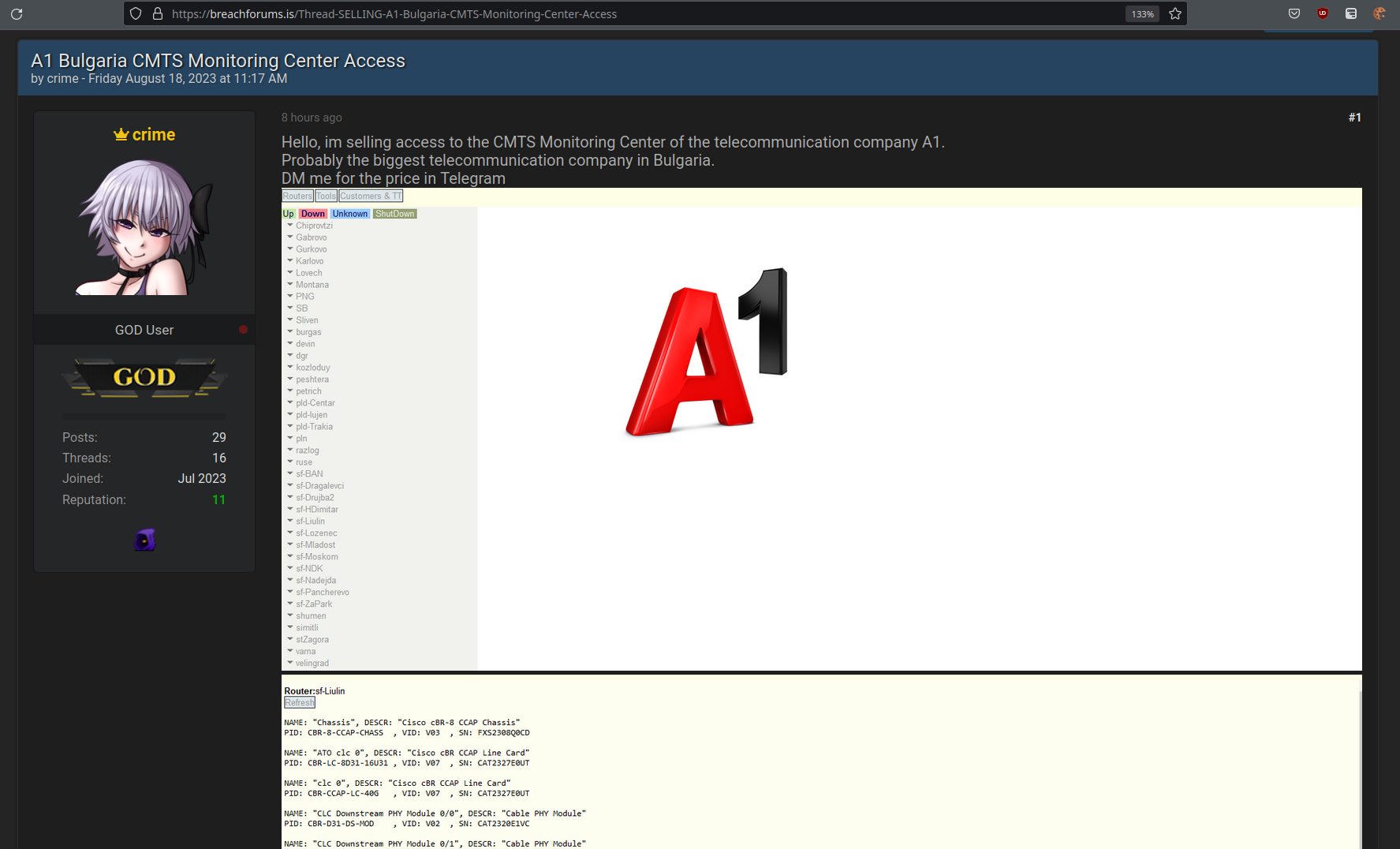Select the stZagora router entry
This screenshot has width=1400, height=849.
(312, 640)
